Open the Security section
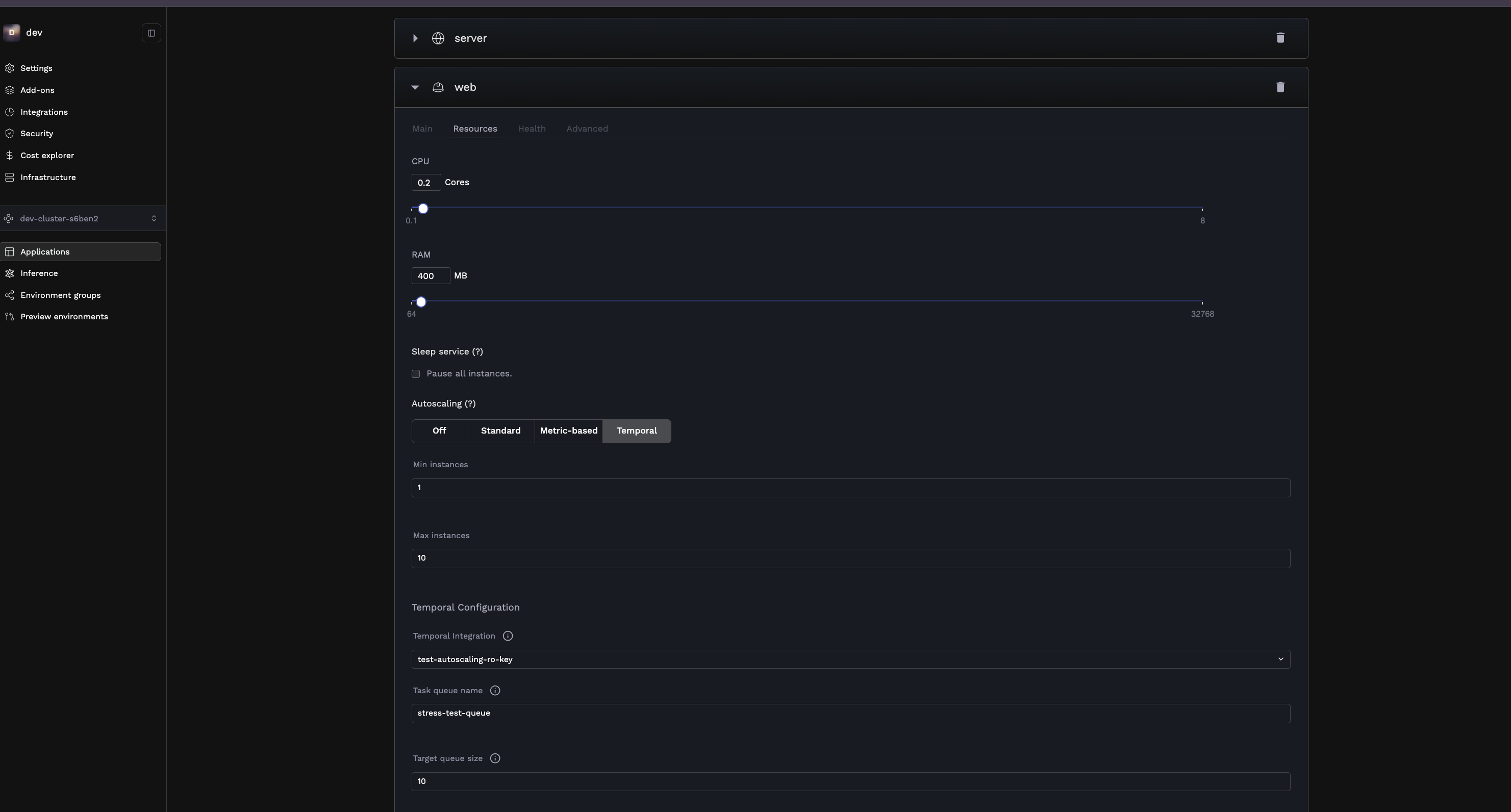The height and width of the screenshot is (812, 1511). pos(36,133)
